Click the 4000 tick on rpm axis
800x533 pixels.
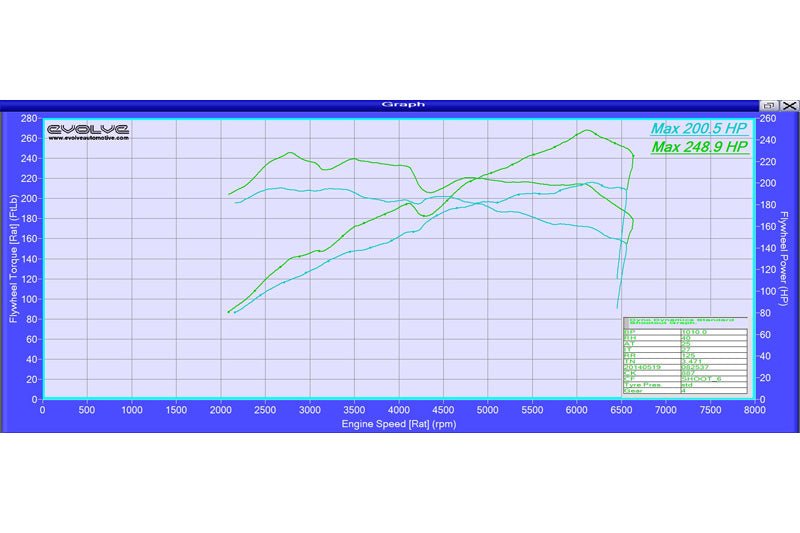pos(398,408)
